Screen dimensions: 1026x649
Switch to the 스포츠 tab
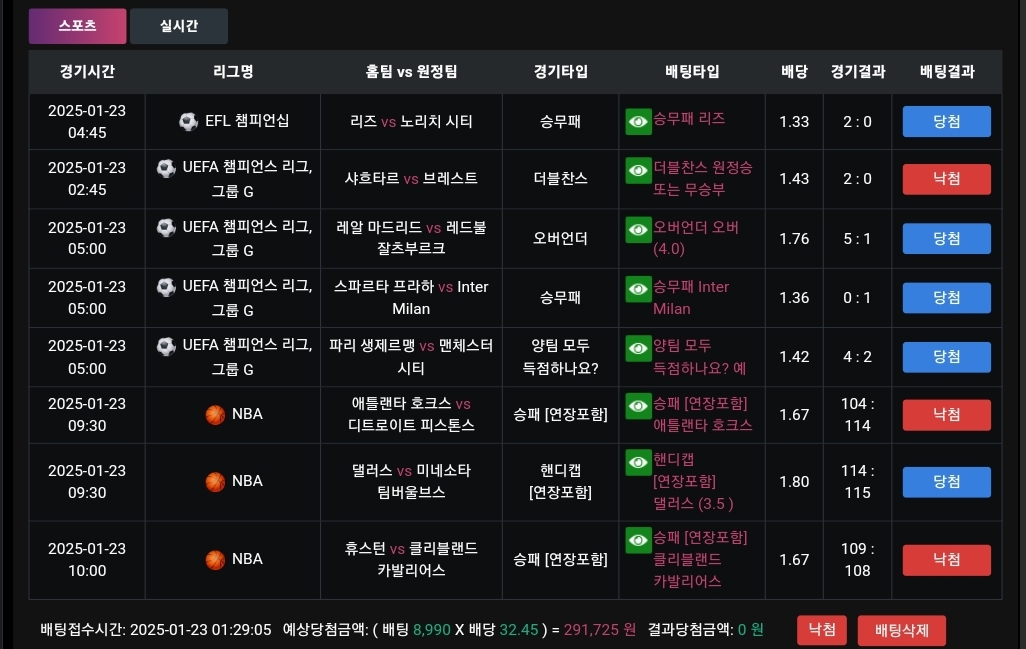point(78,26)
